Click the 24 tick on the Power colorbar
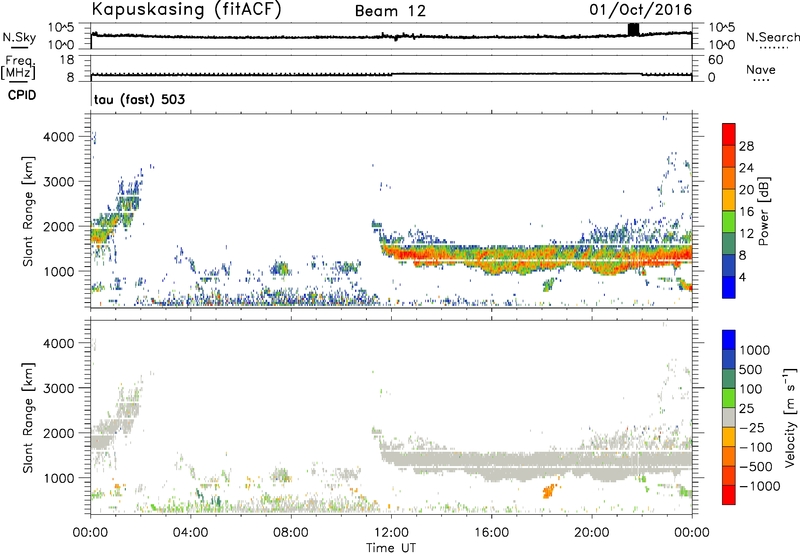800x554 pixels. [x=746, y=168]
